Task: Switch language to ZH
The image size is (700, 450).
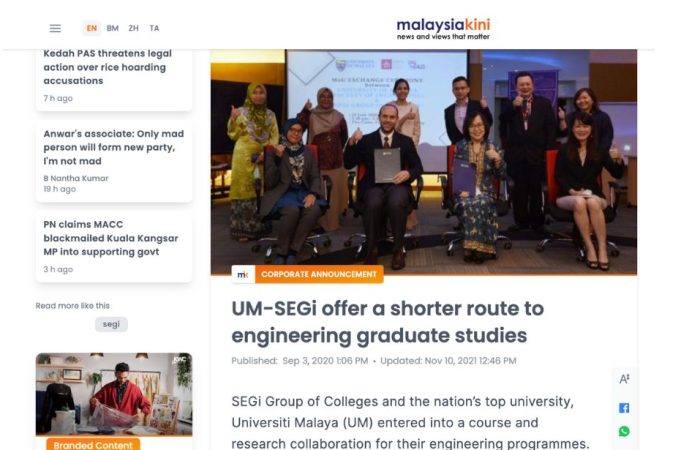Action: pyautogui.click(x=133, y=28)
